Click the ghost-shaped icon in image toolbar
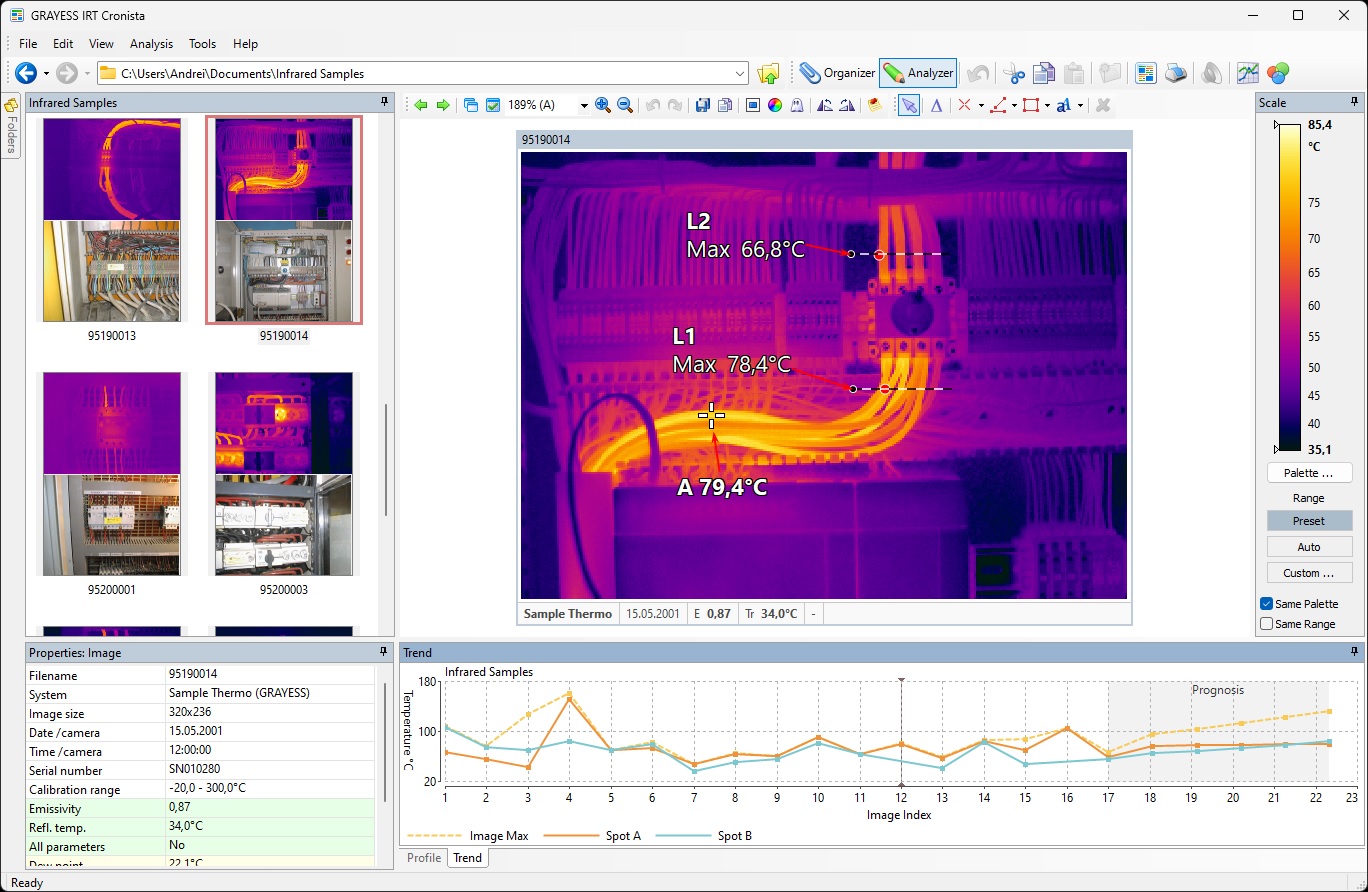 (797, 105)
